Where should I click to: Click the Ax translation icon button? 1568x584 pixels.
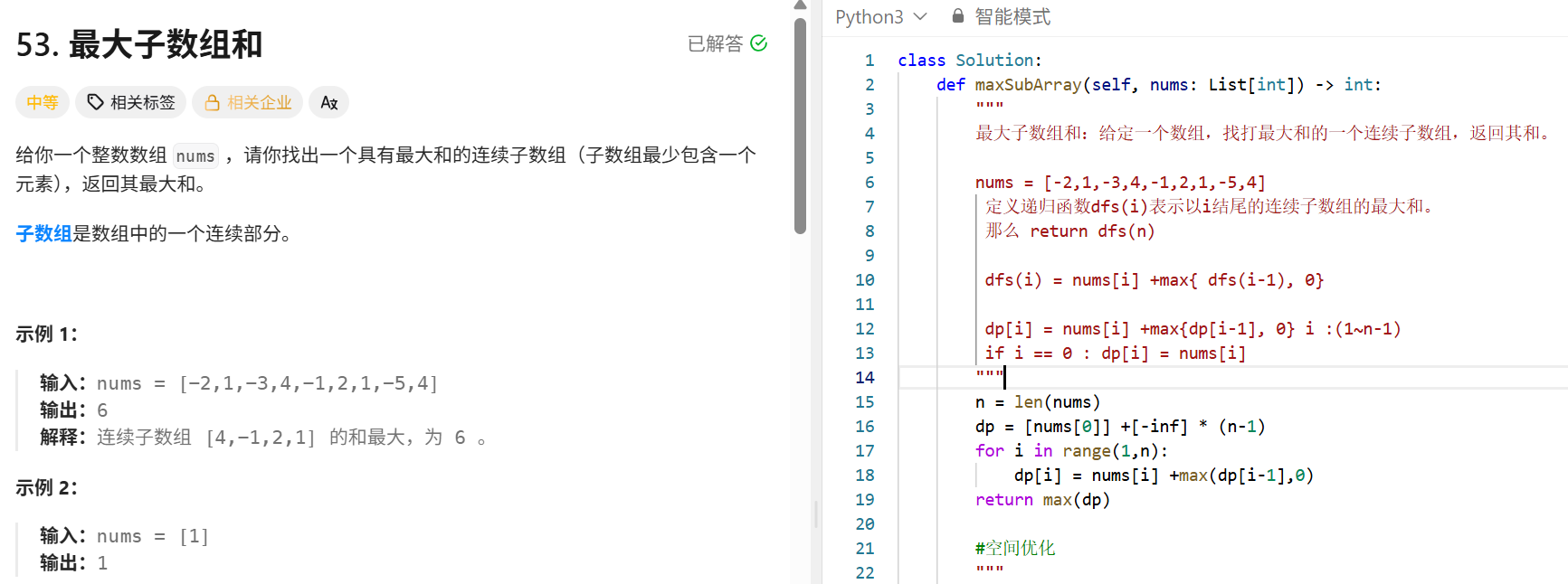[328, 102]
